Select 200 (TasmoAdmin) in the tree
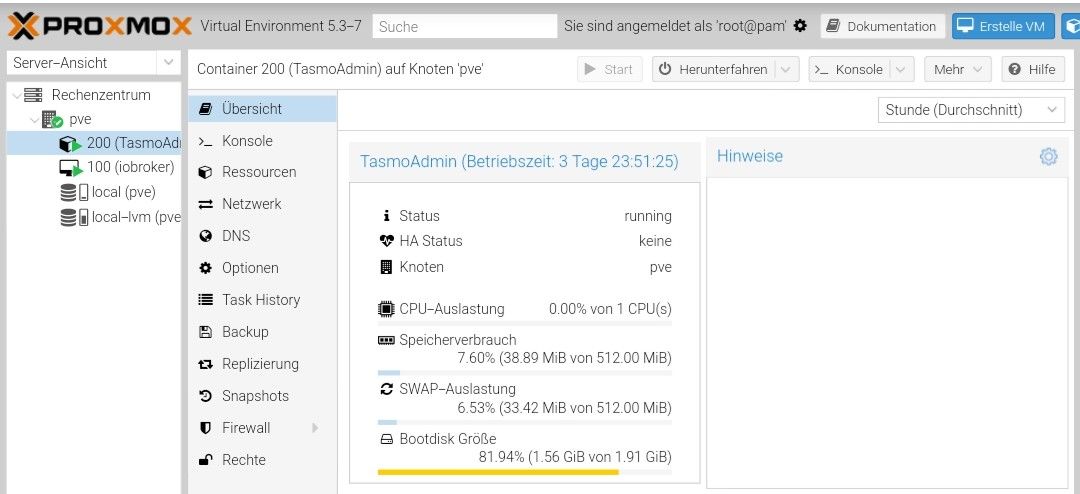This screenshot has width=1080, height=494. pos(94,143)
